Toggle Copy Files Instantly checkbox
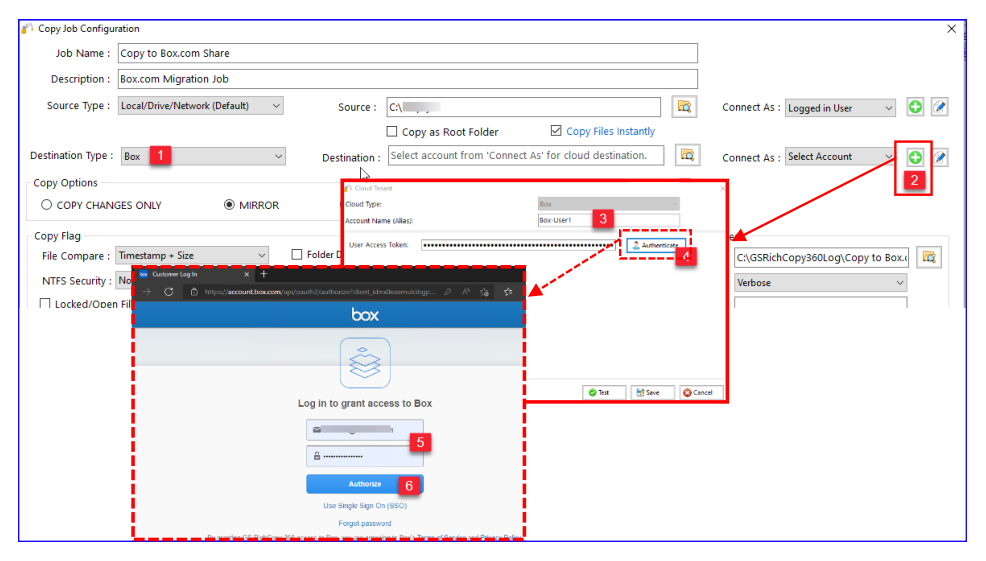Screen dimensions: 986x561 click(x=556, y=131)
